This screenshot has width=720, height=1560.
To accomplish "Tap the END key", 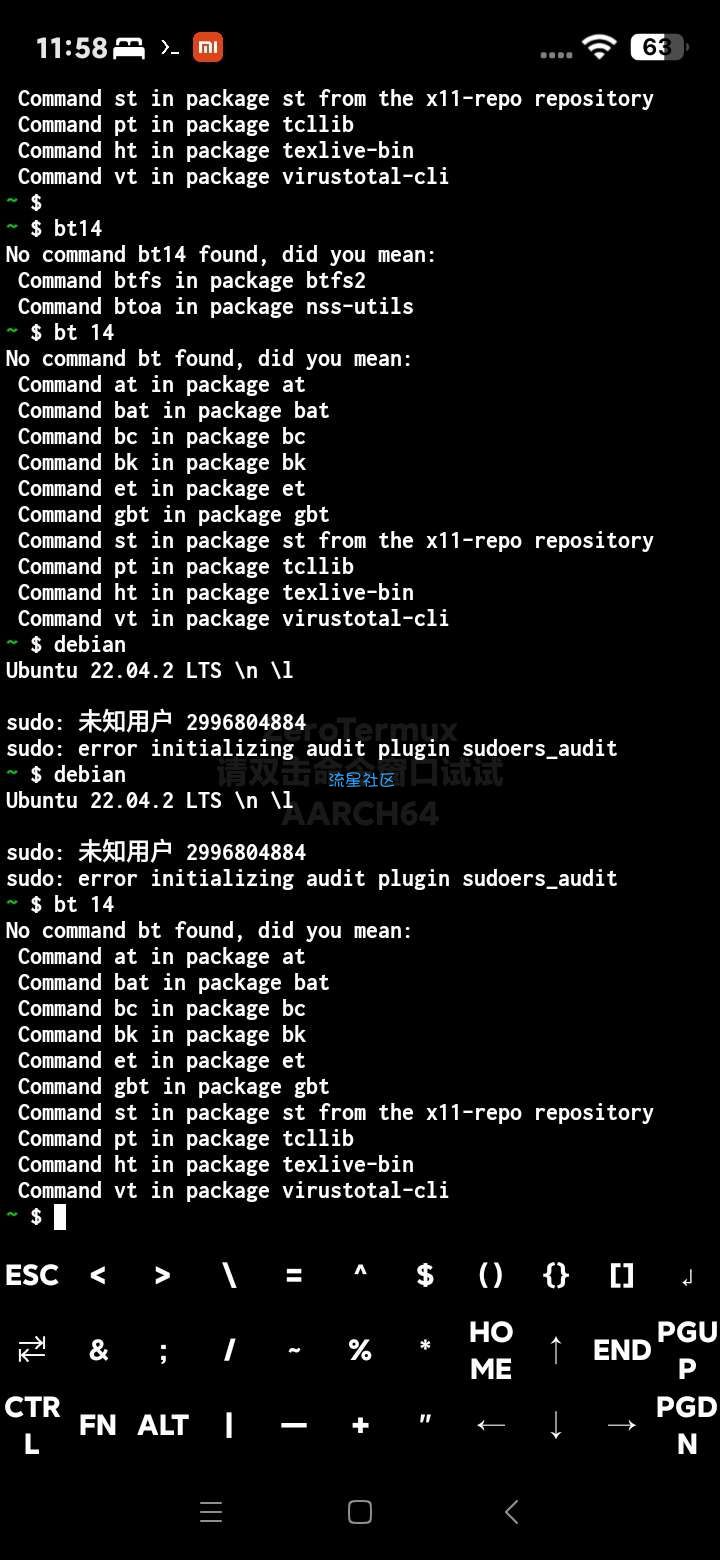I will coord(622,1350).
